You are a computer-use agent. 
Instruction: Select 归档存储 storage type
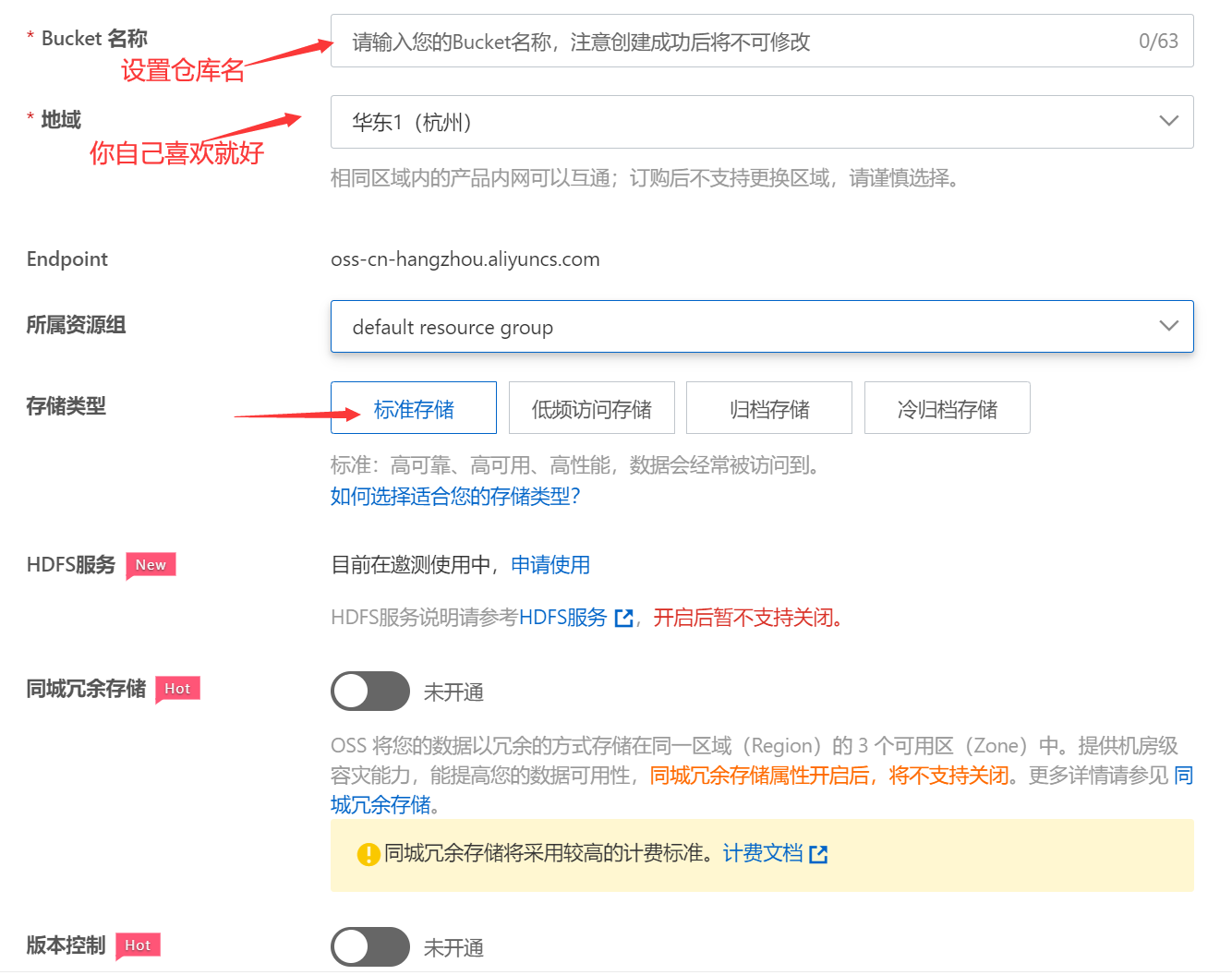pos(769,408)
